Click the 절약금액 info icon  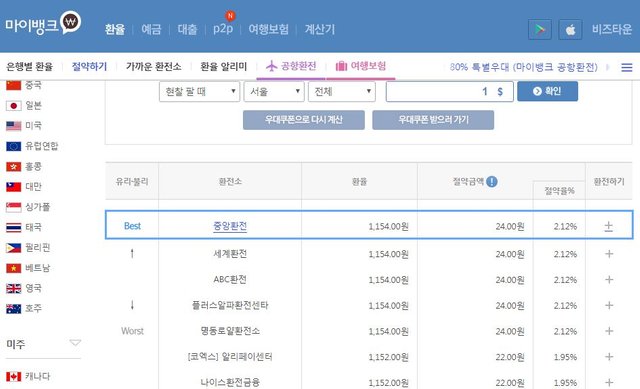492,181
